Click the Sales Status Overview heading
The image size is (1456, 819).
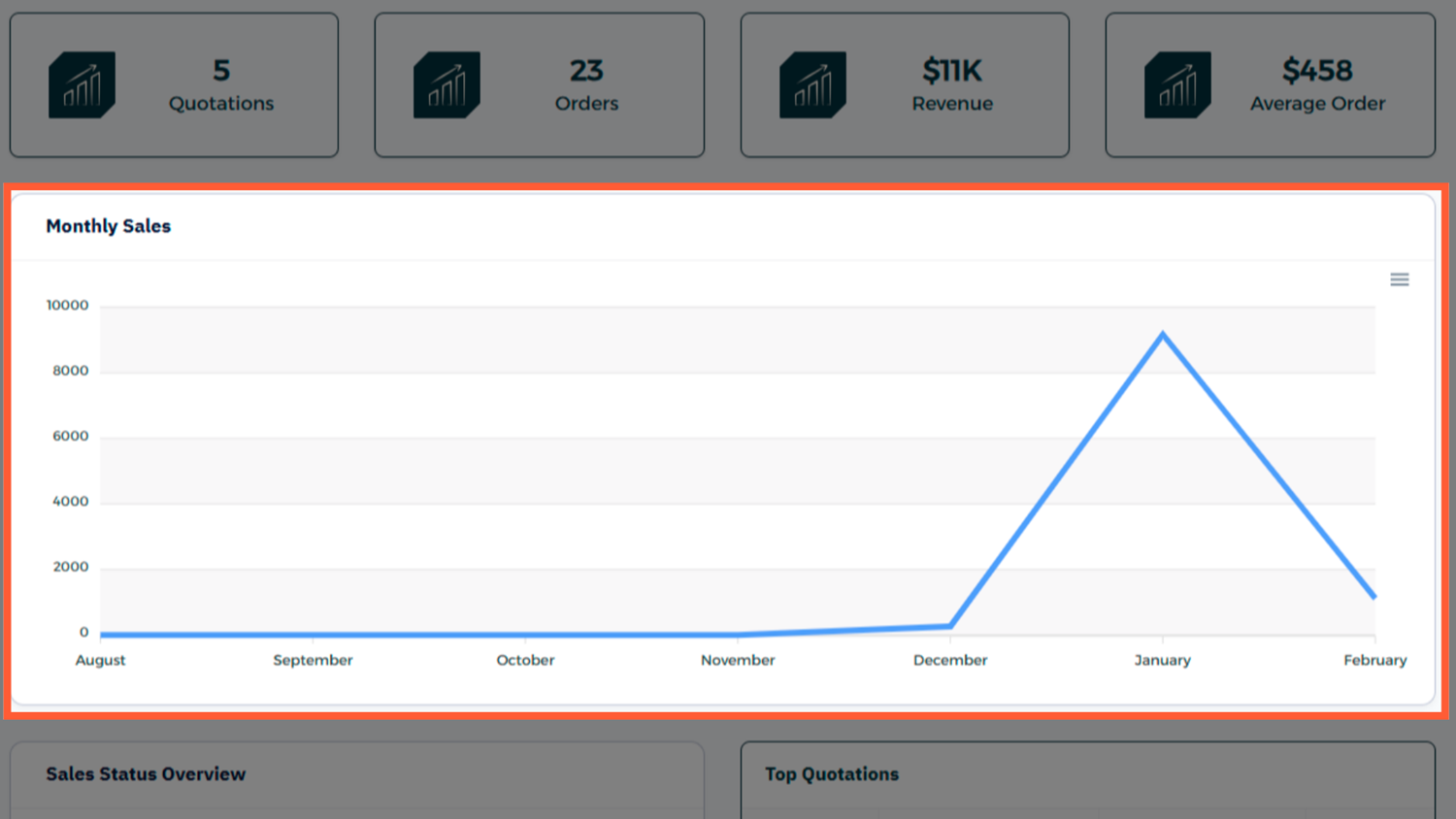coord(146,774)
